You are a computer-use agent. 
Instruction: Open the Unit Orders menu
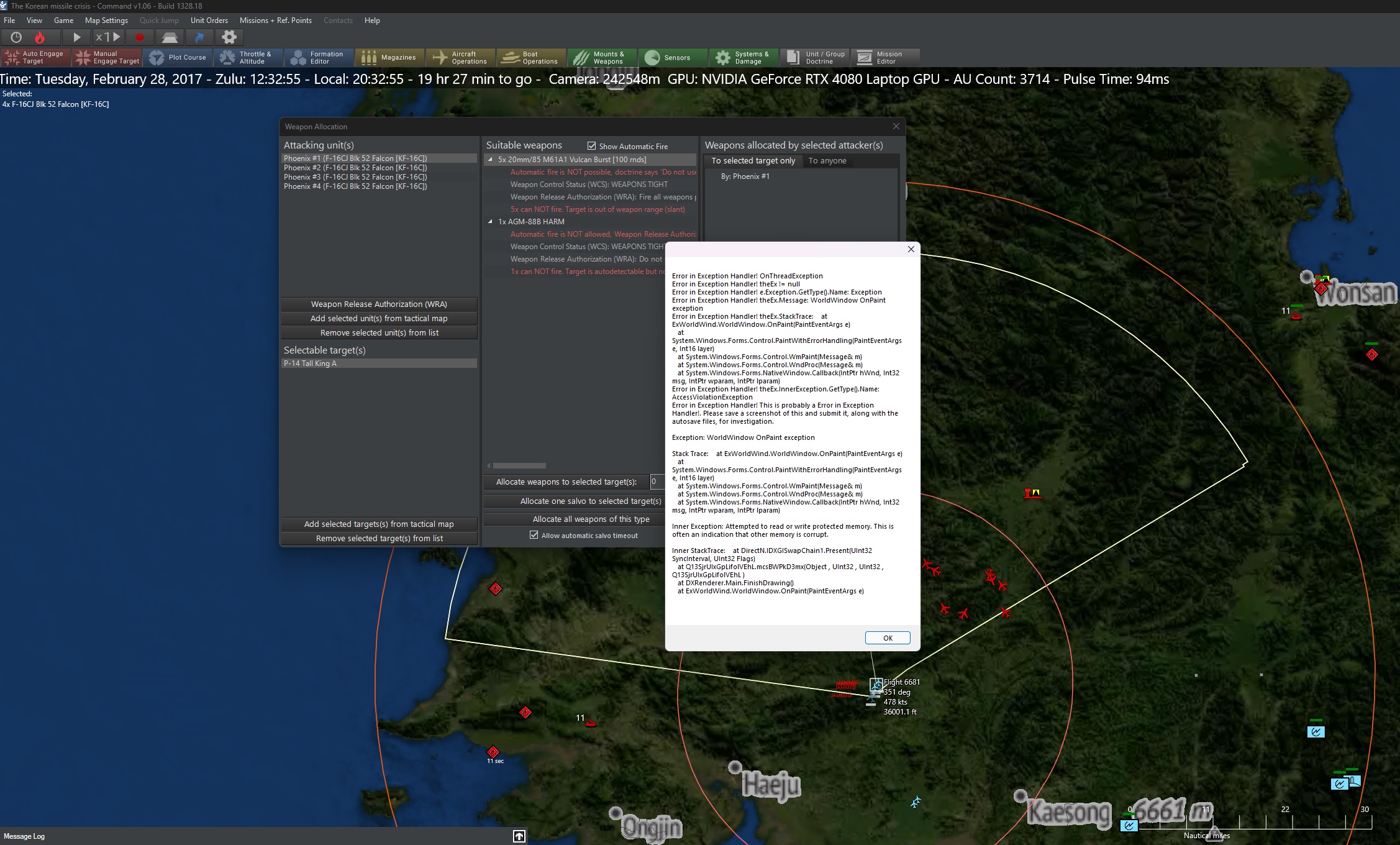pos(209,21)
